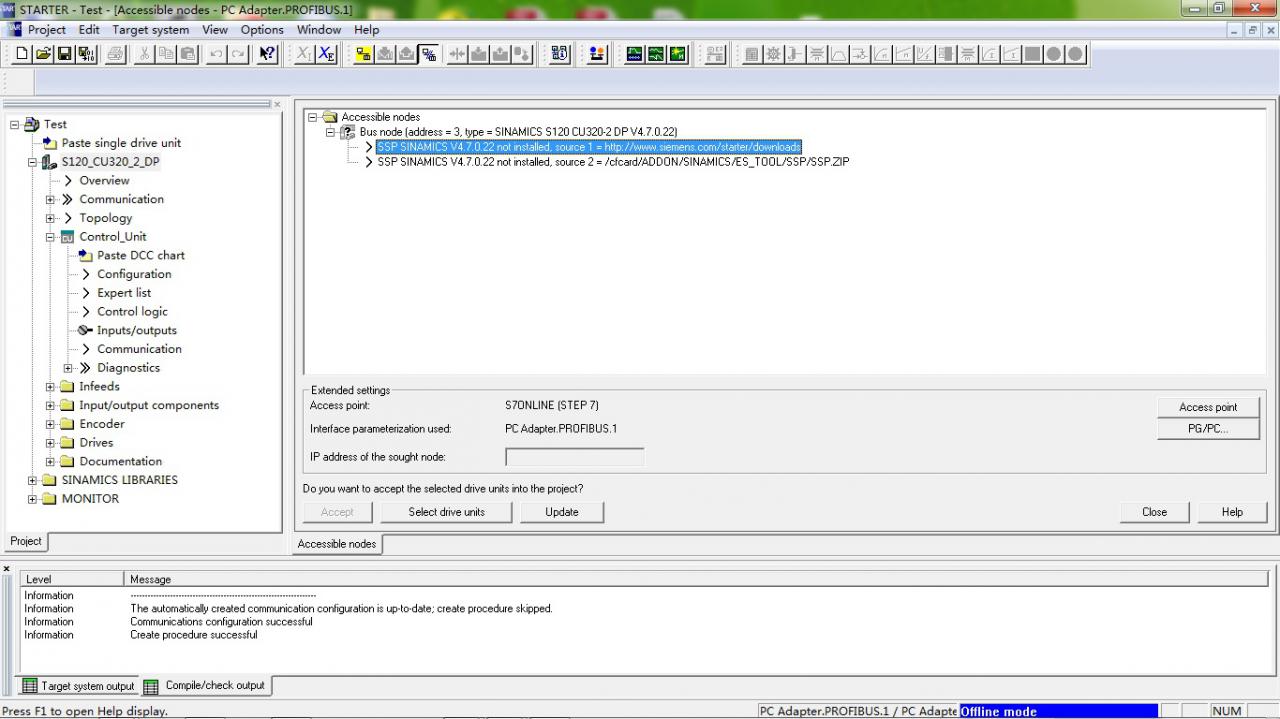Expand the Infeeds folder
Image resolution: width=1280 pixels, height=719 pixels.
click(50, 386)
